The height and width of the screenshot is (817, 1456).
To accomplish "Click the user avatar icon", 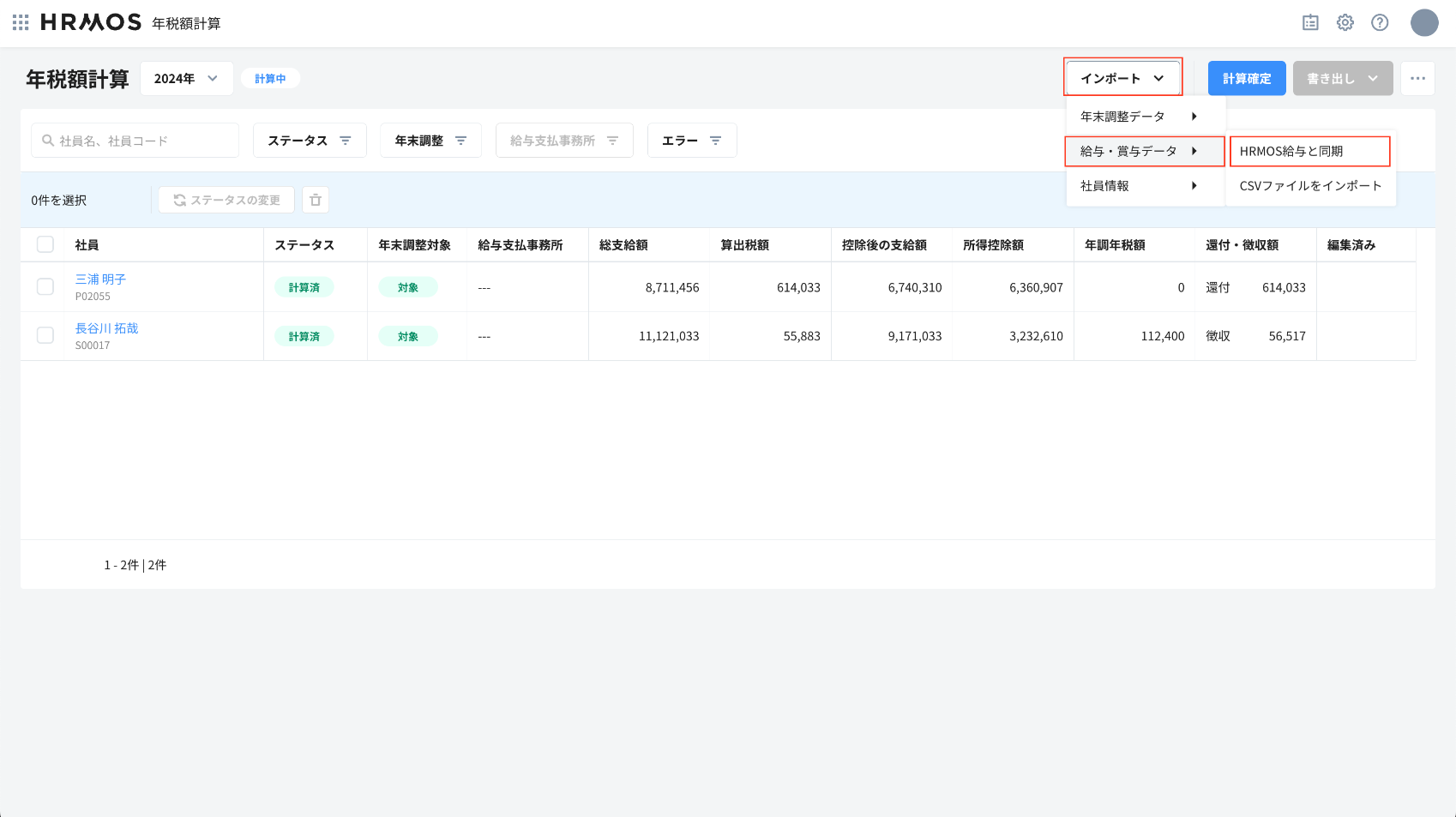I will pos(1424,23).
